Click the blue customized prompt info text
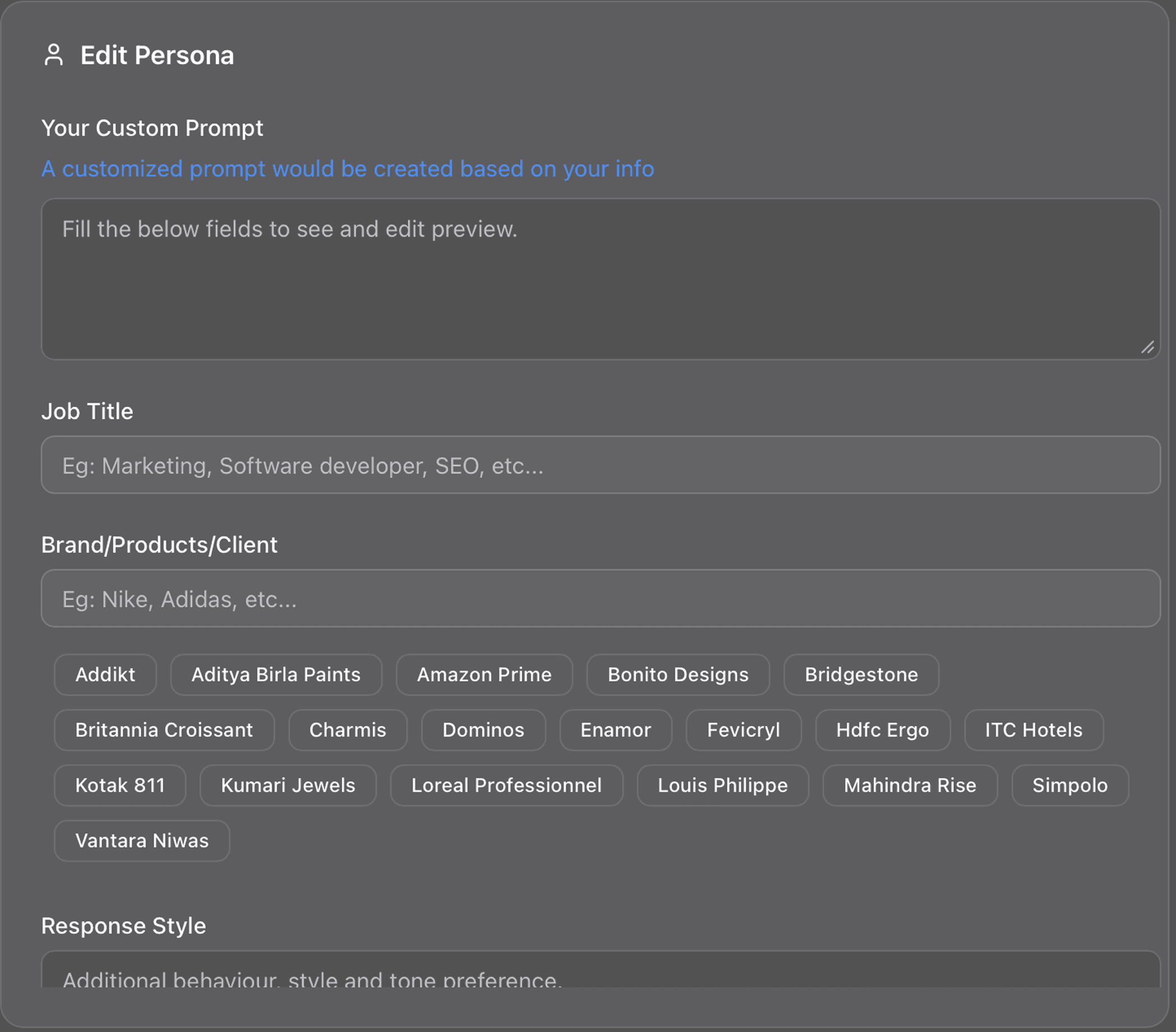This screenshot has width=1176, height=1032. click(x=347, y=169)
